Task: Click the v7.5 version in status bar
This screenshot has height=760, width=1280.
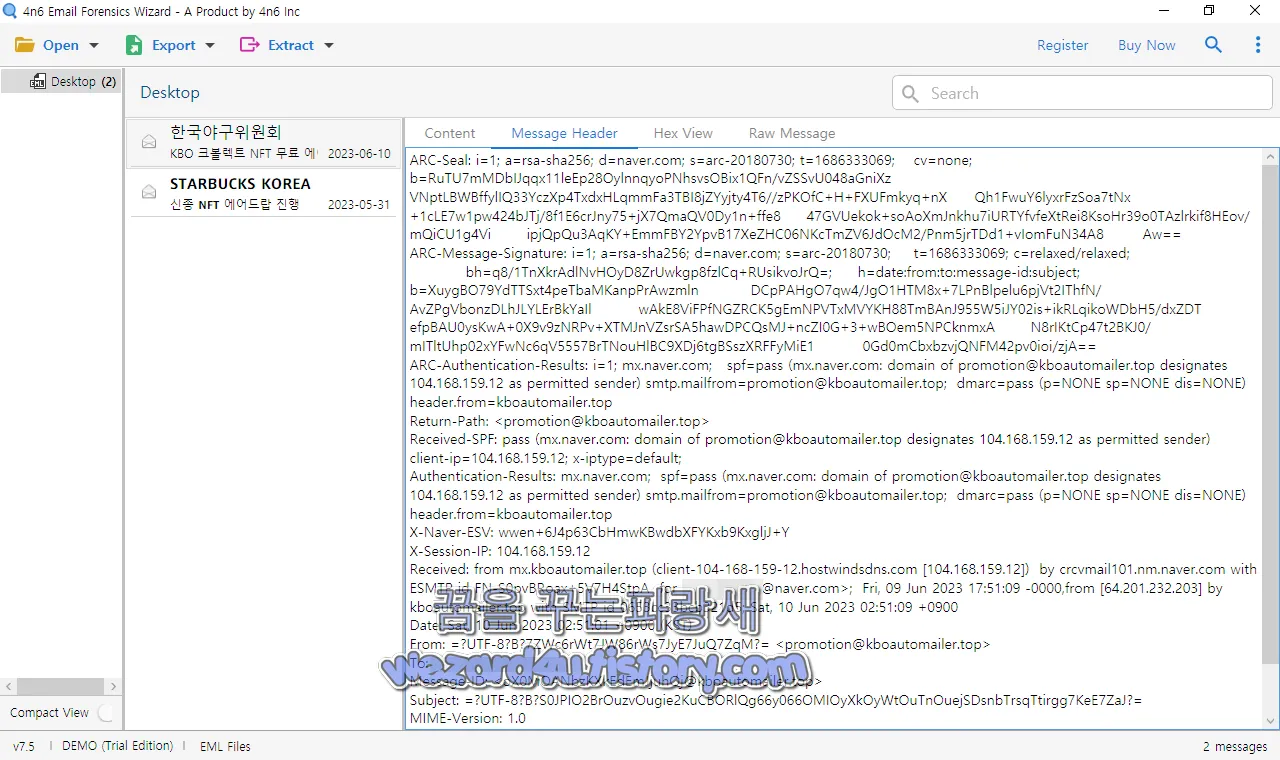Action: click(24, 746)
